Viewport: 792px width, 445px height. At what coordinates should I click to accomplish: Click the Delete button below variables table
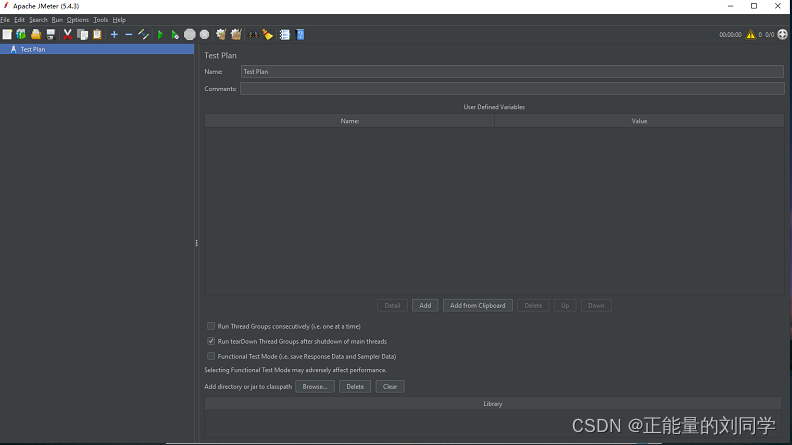pos(533,306)
